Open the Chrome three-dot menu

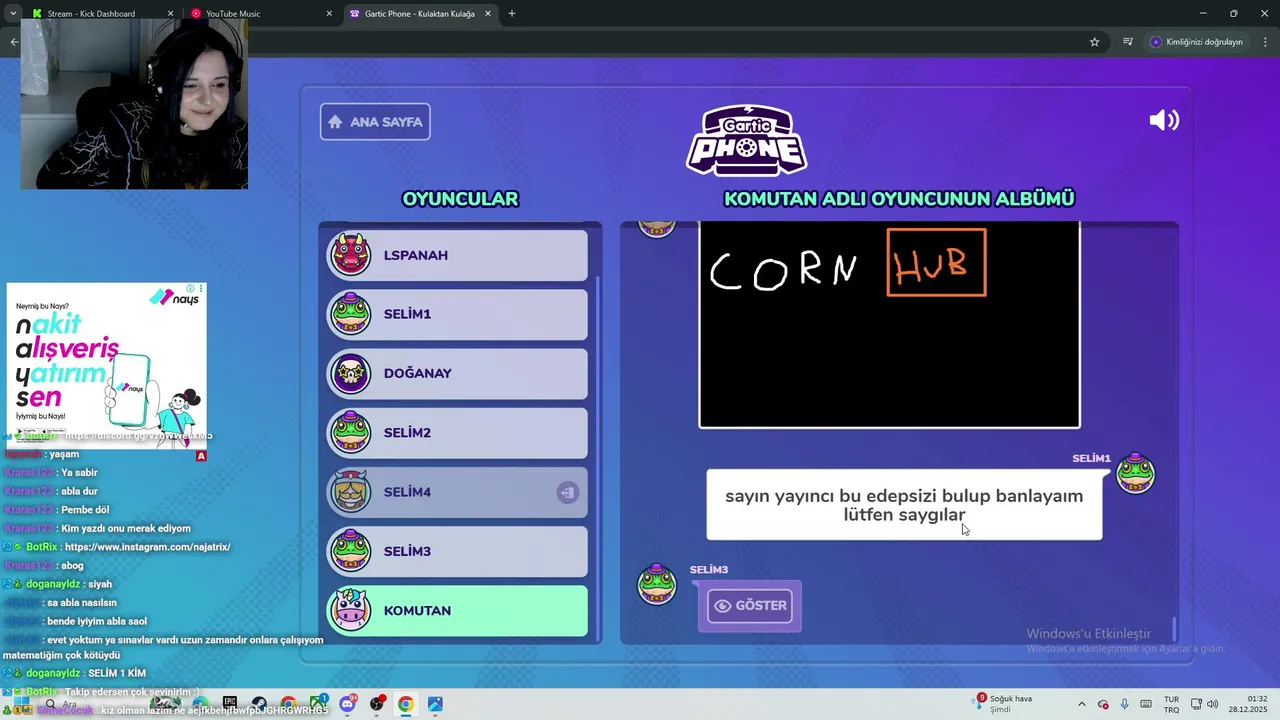click(x=1265, y=42)
